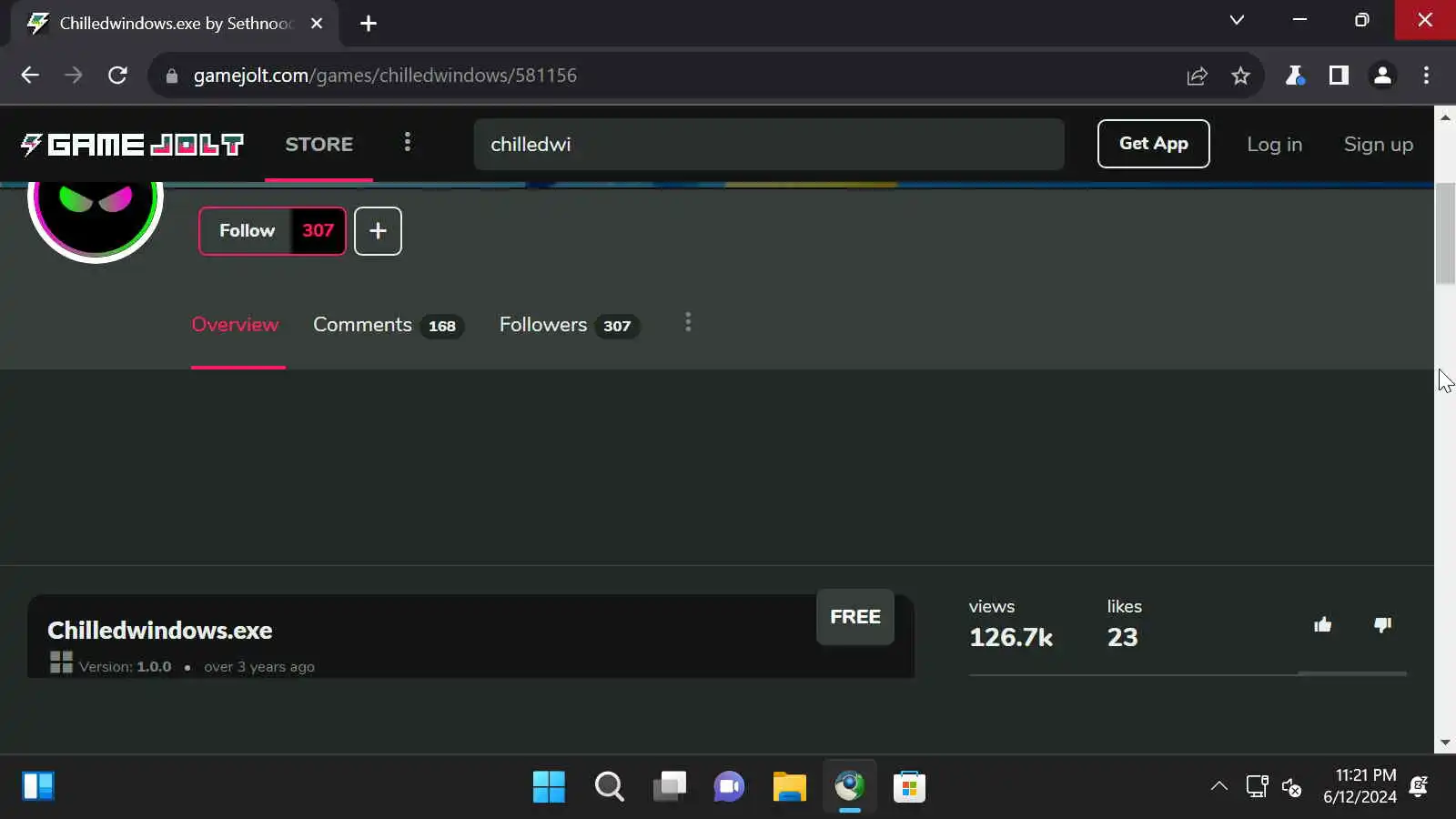The width and height of the screenshot is (1456, 819).
Task: Restore down the browser window
Action: (1361, 20)
